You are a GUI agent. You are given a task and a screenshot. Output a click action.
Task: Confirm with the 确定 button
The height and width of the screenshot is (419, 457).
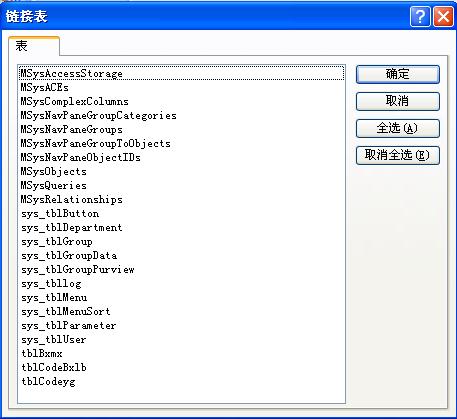coord(398,74)
